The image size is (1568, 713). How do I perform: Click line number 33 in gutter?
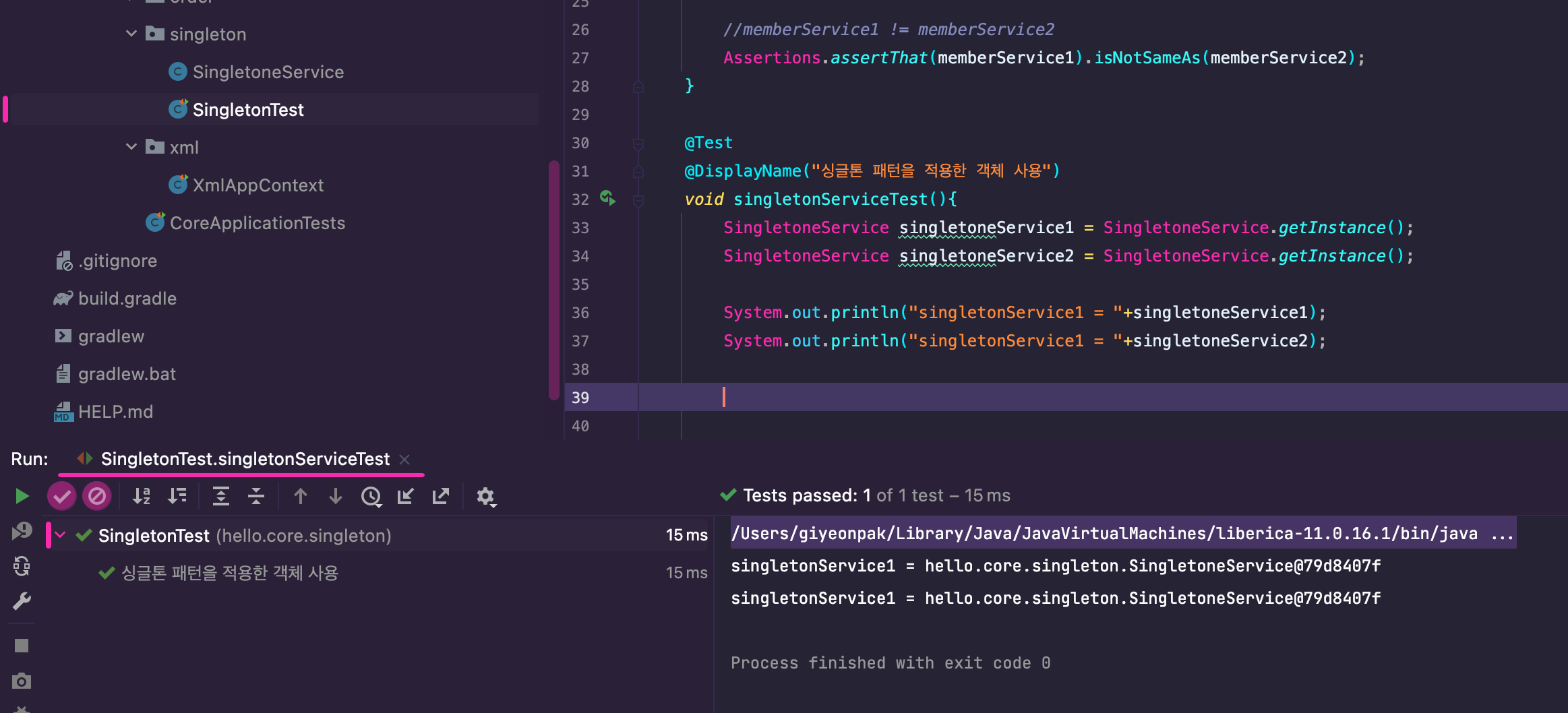580,228
